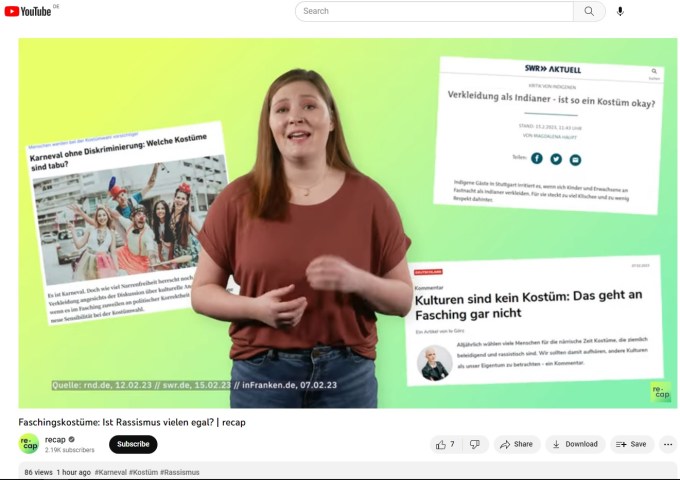Click the magnifying glass search button
This screenshot has width=680, height=480.
589,11
